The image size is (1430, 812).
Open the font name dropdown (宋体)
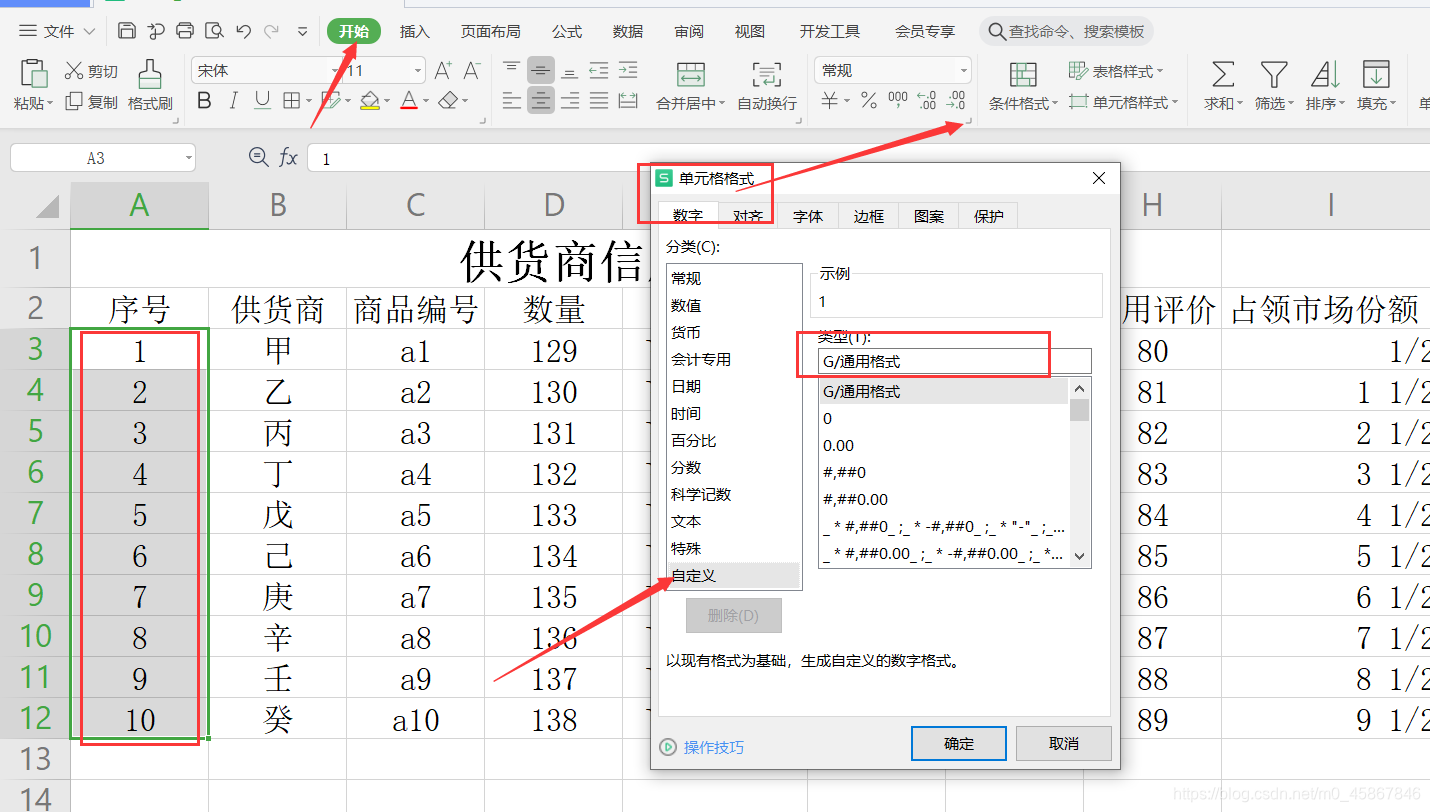[x=335, y=70]
